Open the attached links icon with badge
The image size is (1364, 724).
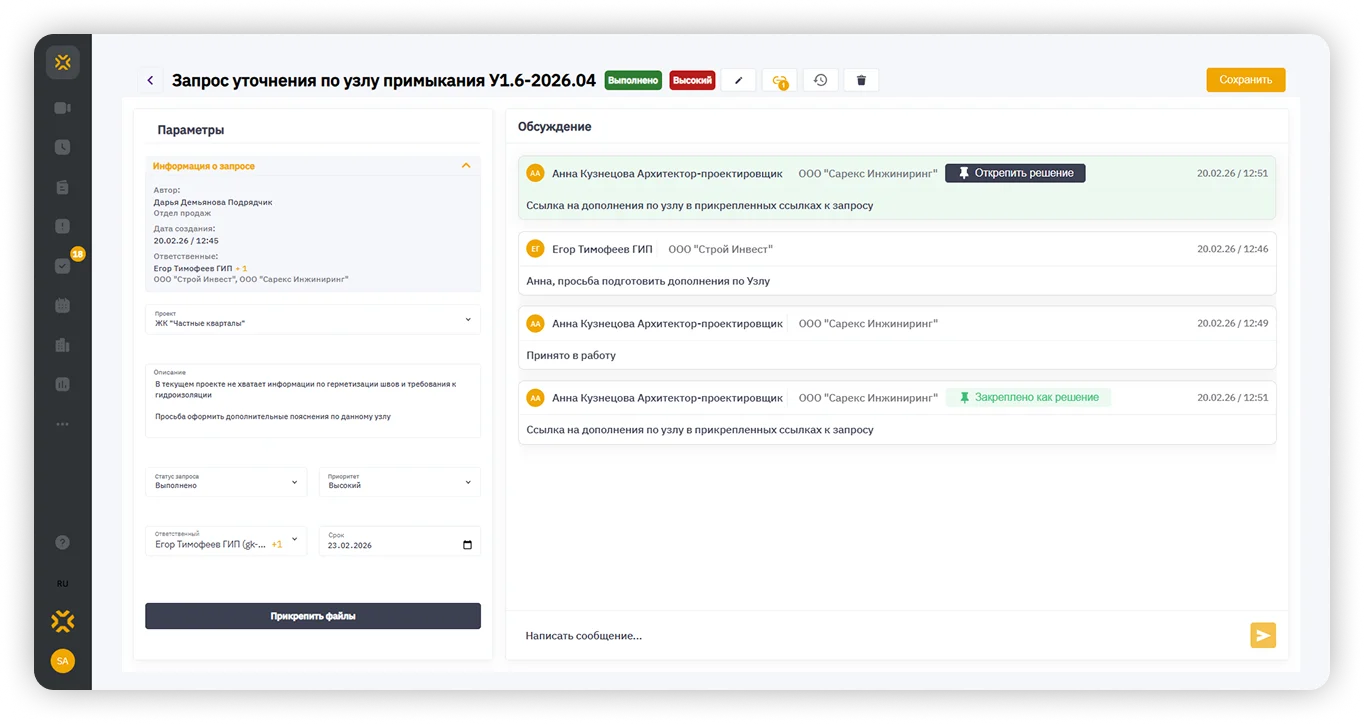click(779, 80)
